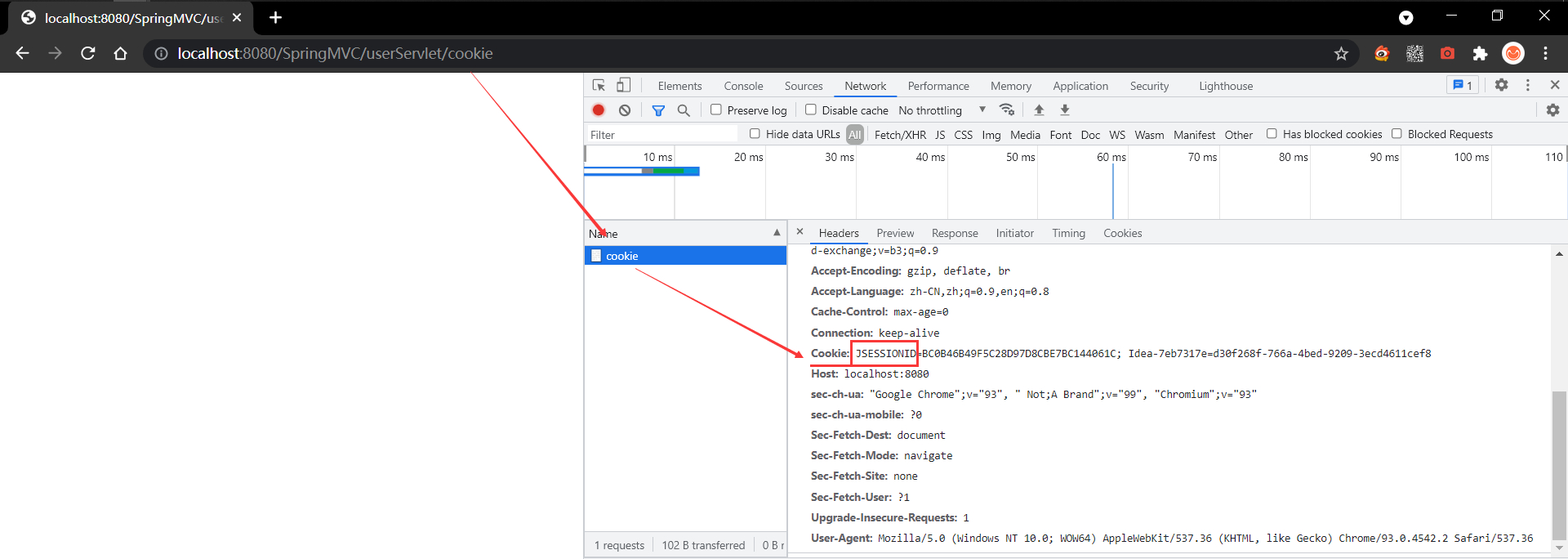This screenshot has width=1568, height=559.
Task: Open a new browser tab
Action: point(275,17)
